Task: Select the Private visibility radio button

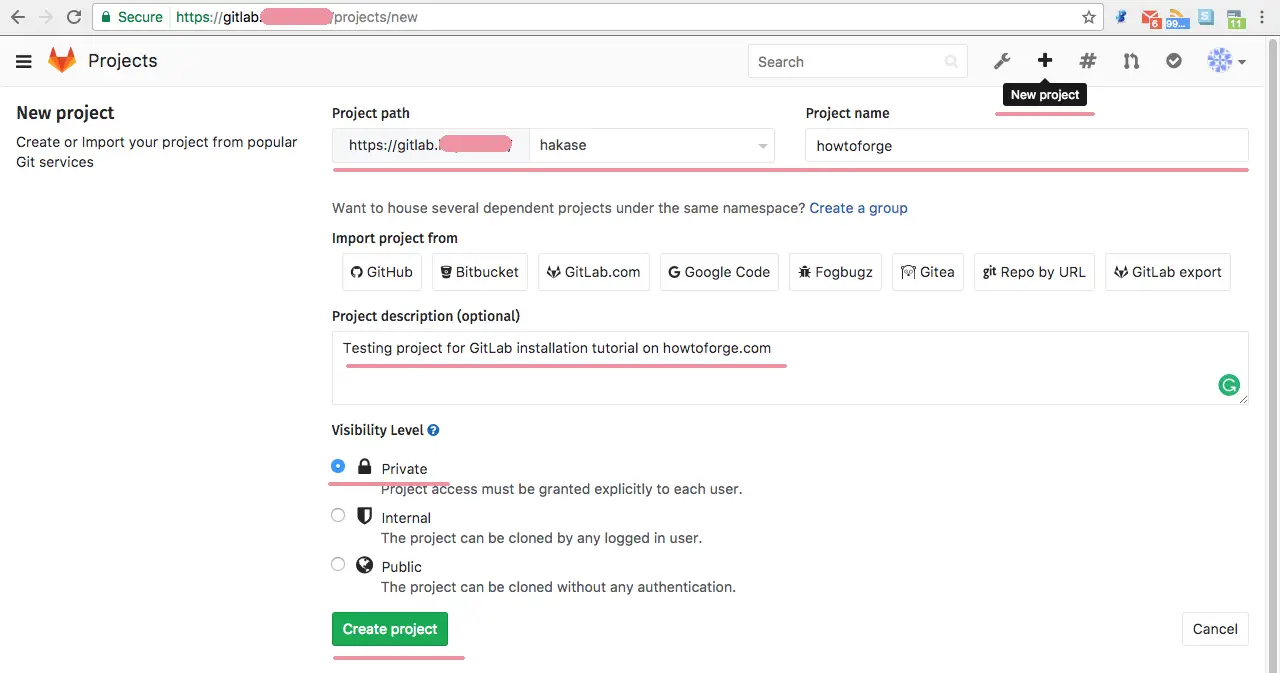Action: click(x=338, y=466)
